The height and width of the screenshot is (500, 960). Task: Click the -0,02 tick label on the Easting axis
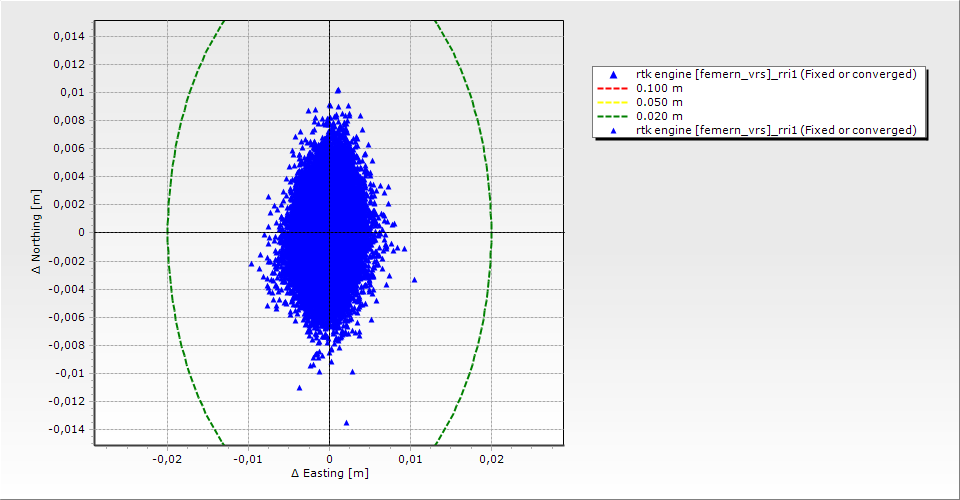[167, 459]
